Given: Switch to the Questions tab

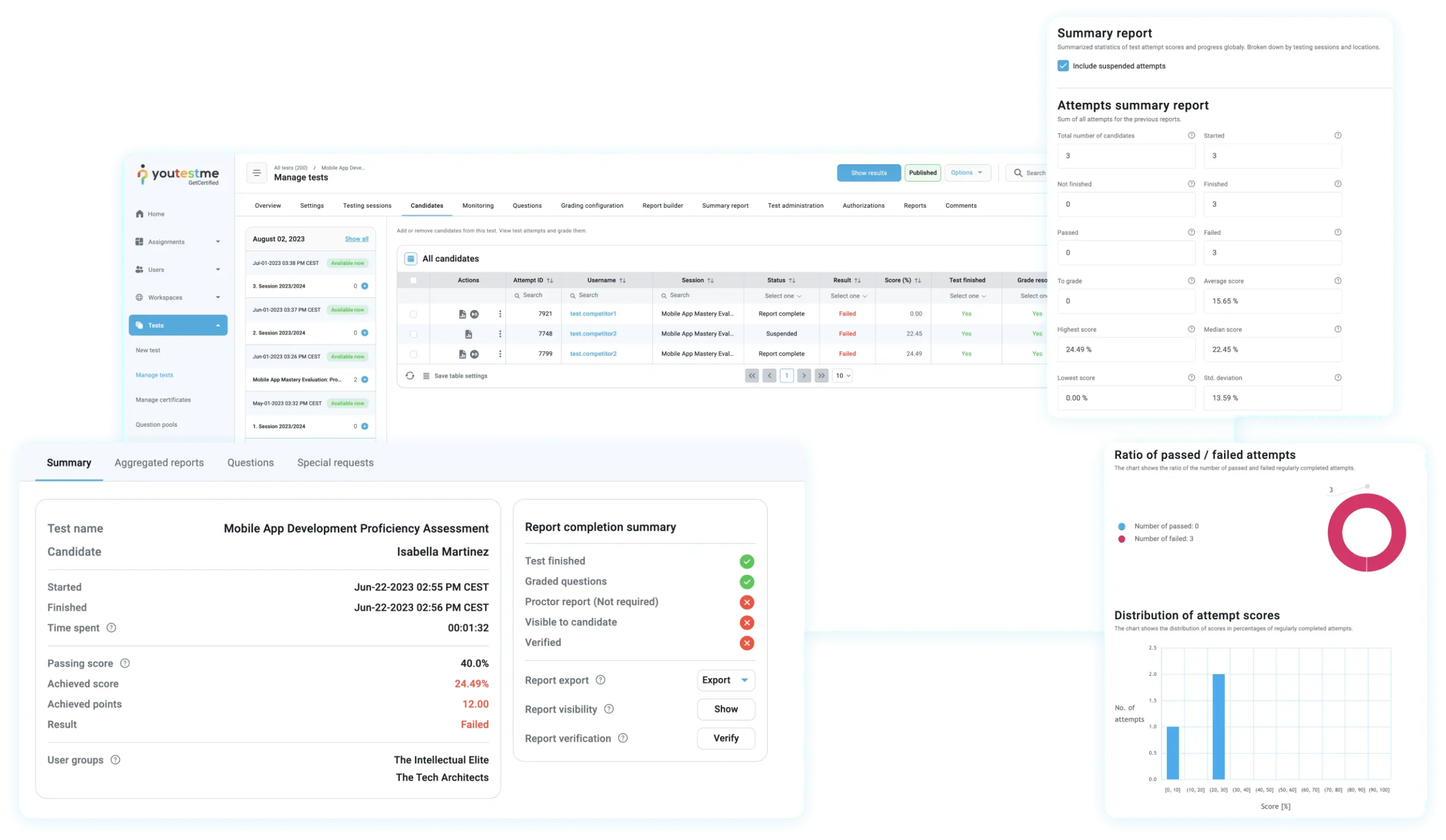Looking at the screenshot, I should tap(250, 462).
